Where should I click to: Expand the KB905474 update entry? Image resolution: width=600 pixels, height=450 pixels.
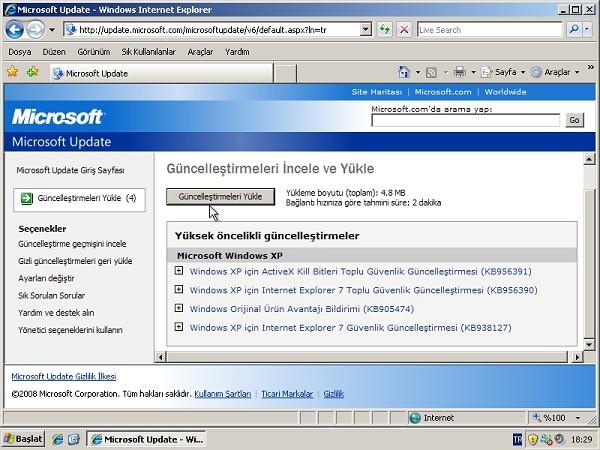point(179,308)
